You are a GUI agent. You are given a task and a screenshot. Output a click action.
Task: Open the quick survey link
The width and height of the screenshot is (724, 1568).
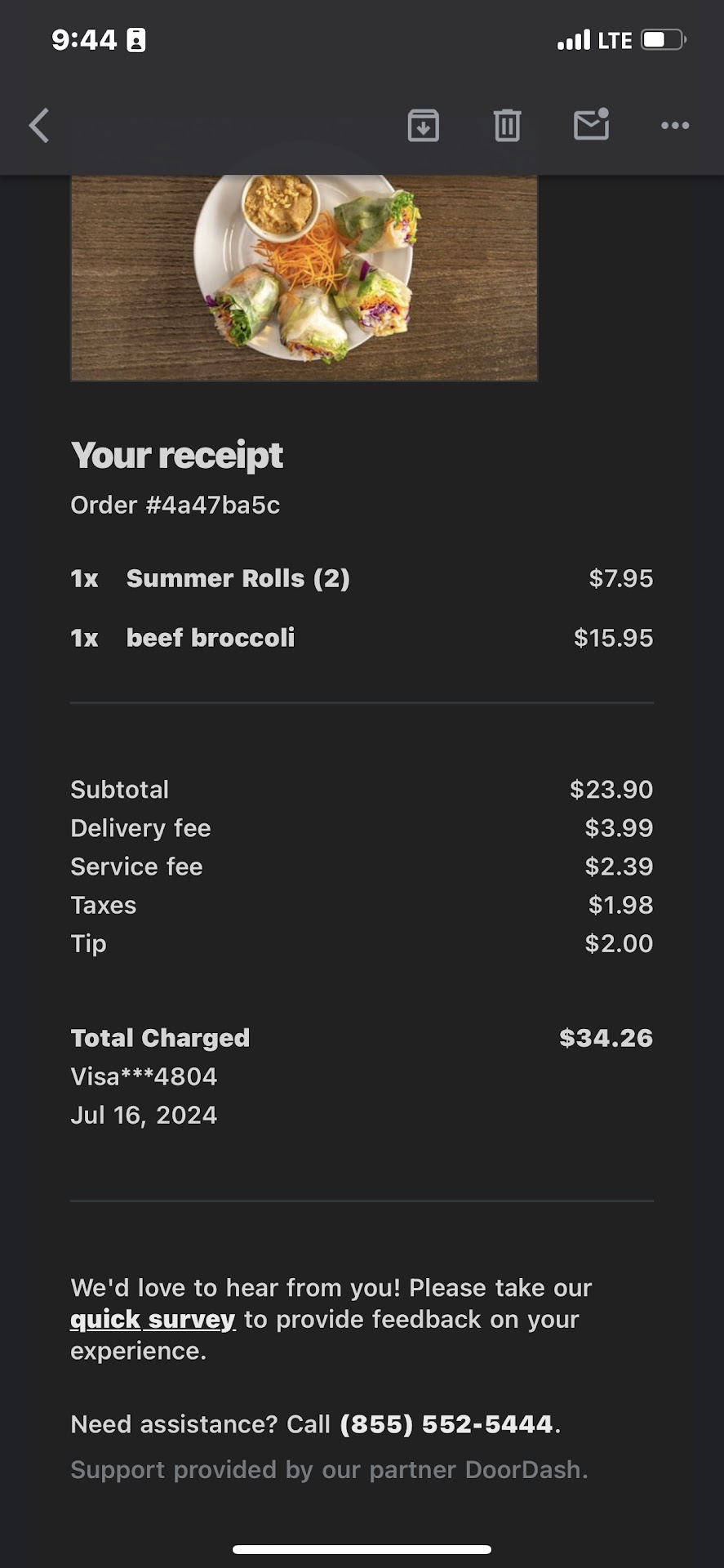pyautogui.click(x=153, y=1319)
